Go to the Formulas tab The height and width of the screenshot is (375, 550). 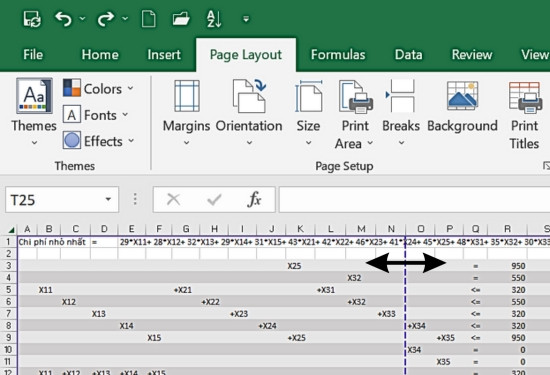coord(338,55)
